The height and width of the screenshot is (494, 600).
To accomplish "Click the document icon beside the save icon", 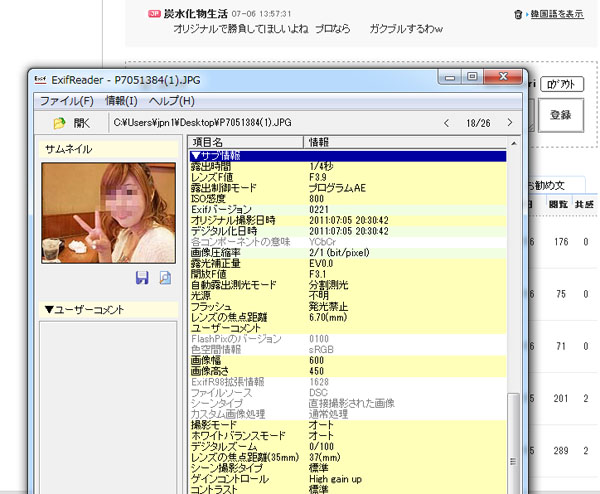I will pos(165,277).
